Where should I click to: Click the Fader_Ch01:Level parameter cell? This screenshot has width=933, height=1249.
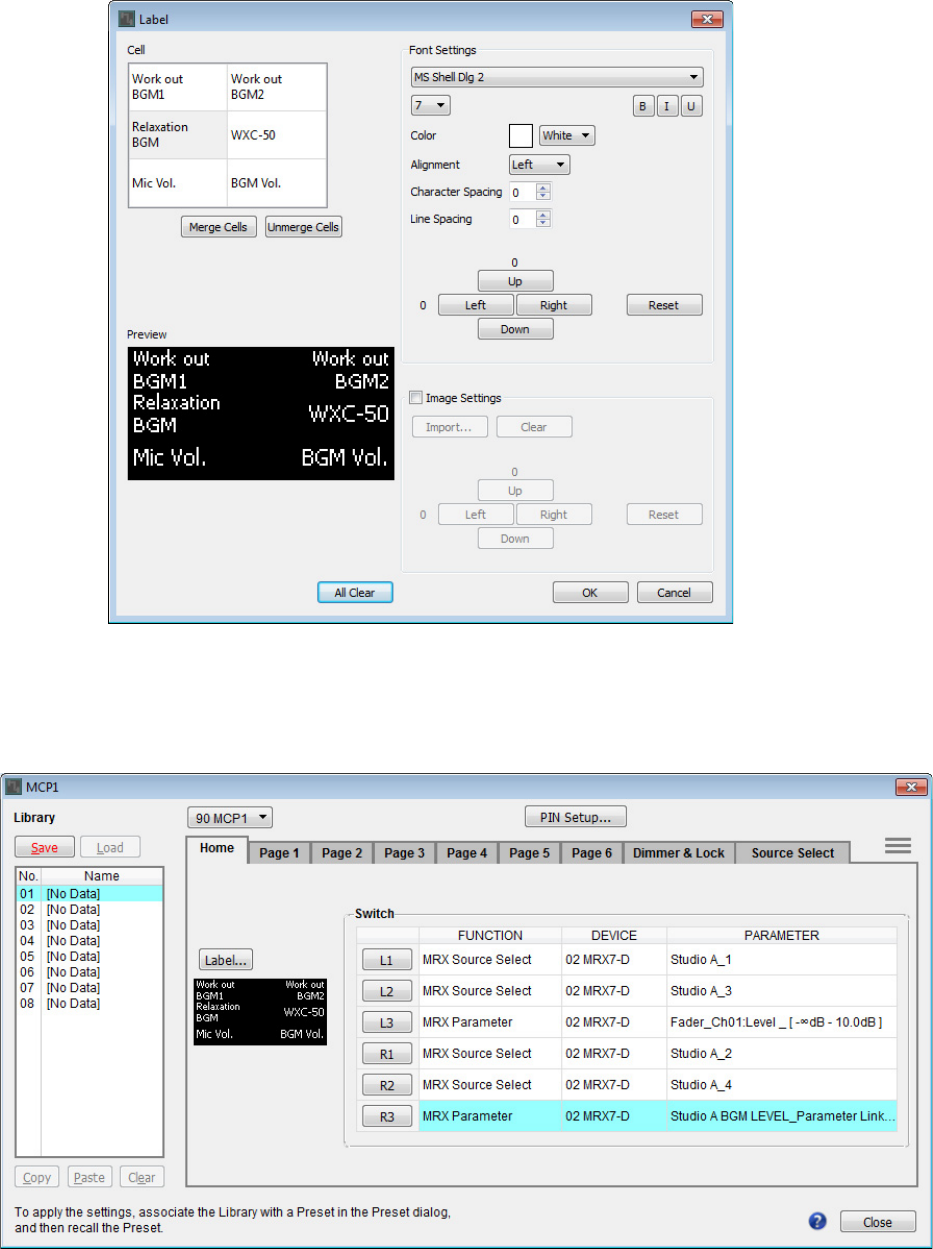782,1023
